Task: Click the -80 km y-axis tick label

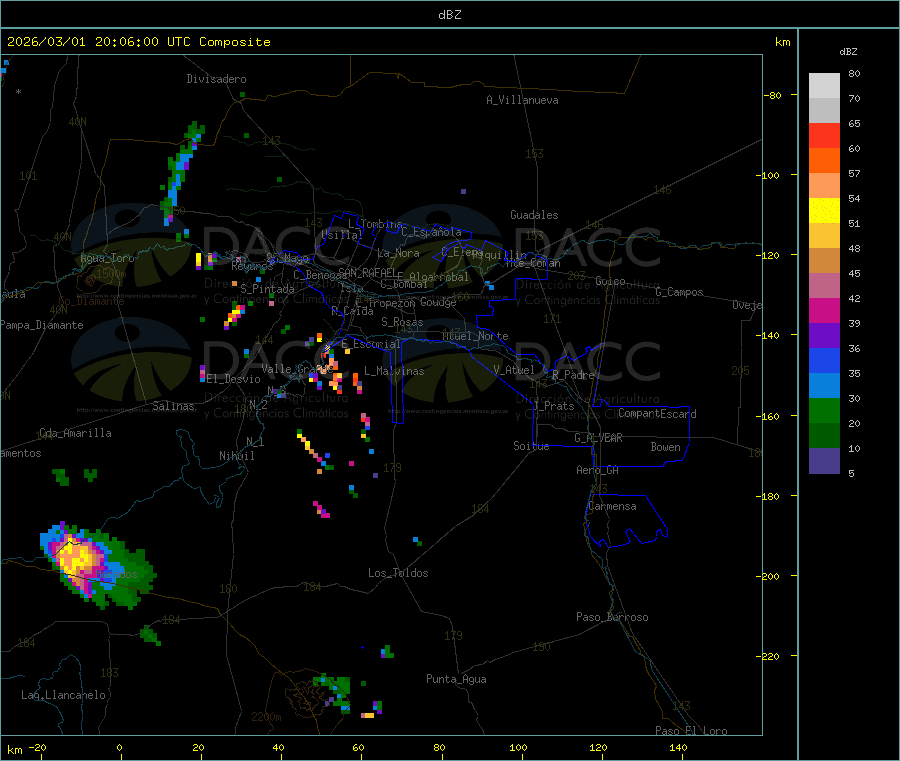Action: (772, 95)
